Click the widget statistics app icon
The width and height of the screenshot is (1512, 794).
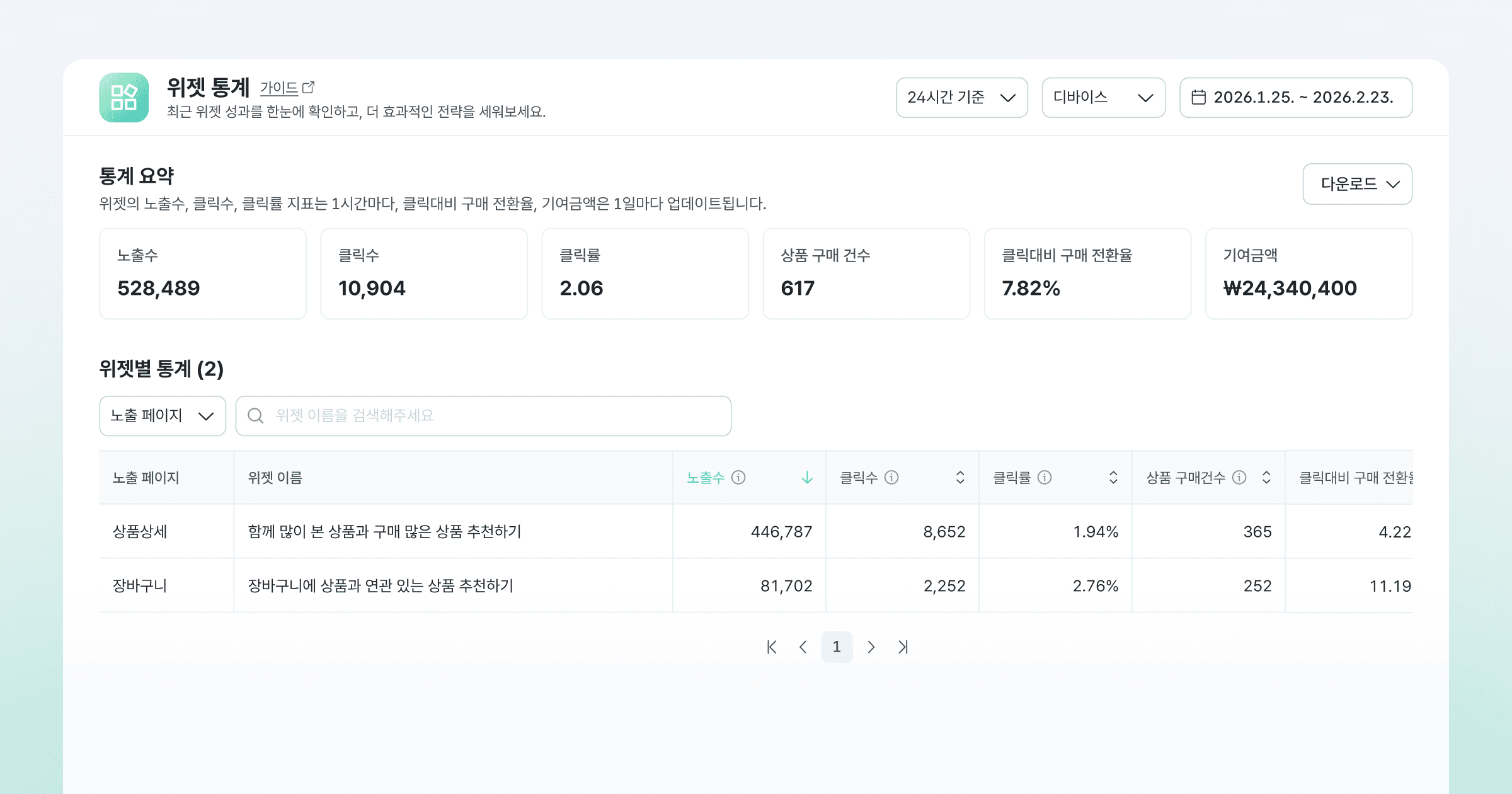pyautogui.click(x=124, y=98)
